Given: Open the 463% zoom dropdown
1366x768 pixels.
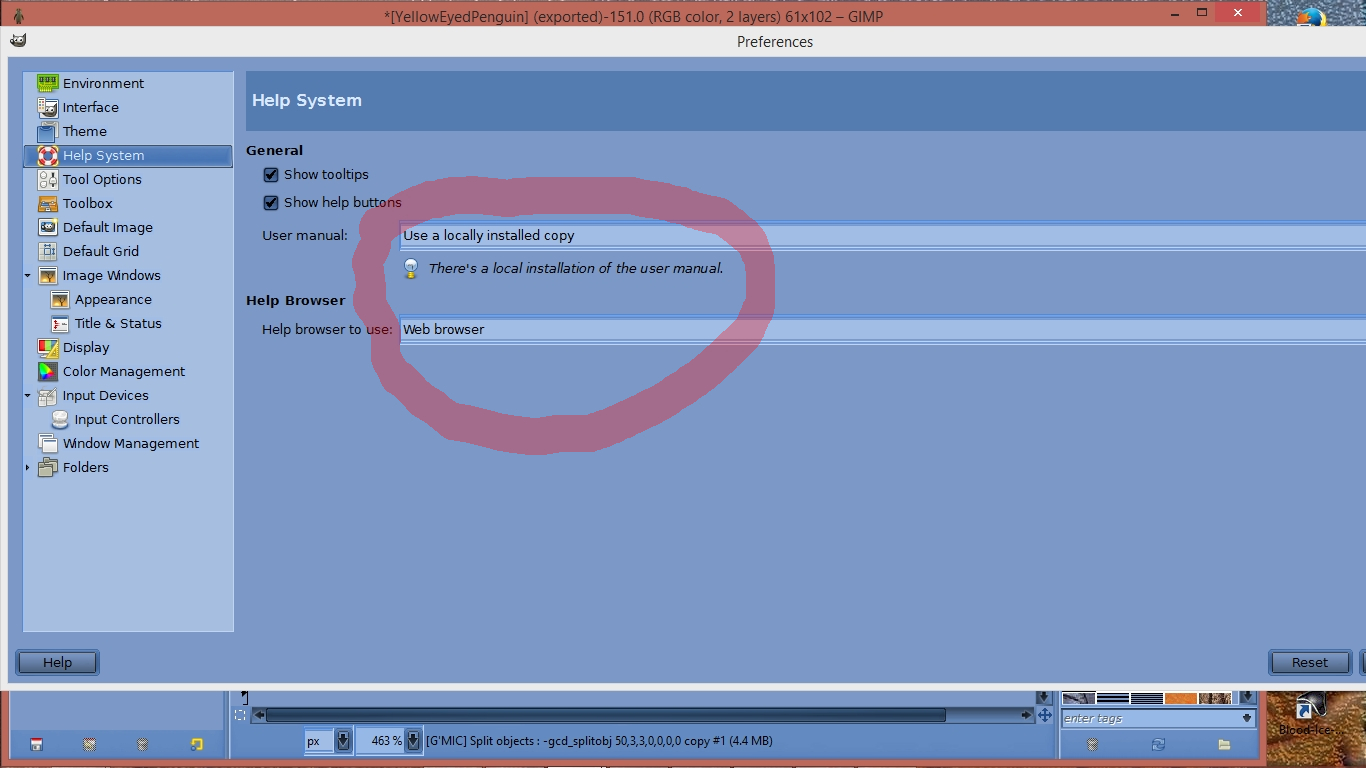Looking at the screenshot, I should pyautogui.click(x=413, y=741).
